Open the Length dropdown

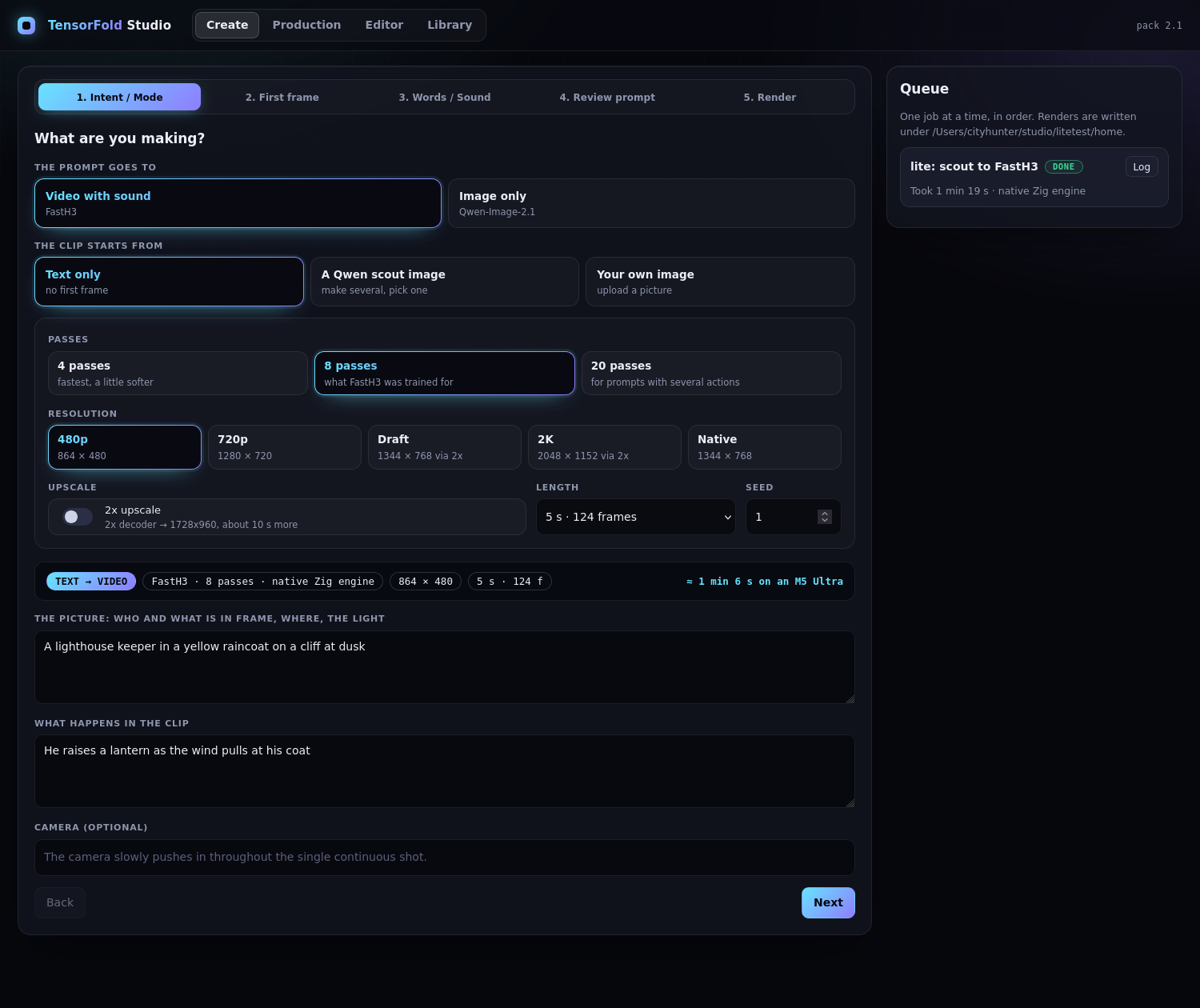(636, 517)
